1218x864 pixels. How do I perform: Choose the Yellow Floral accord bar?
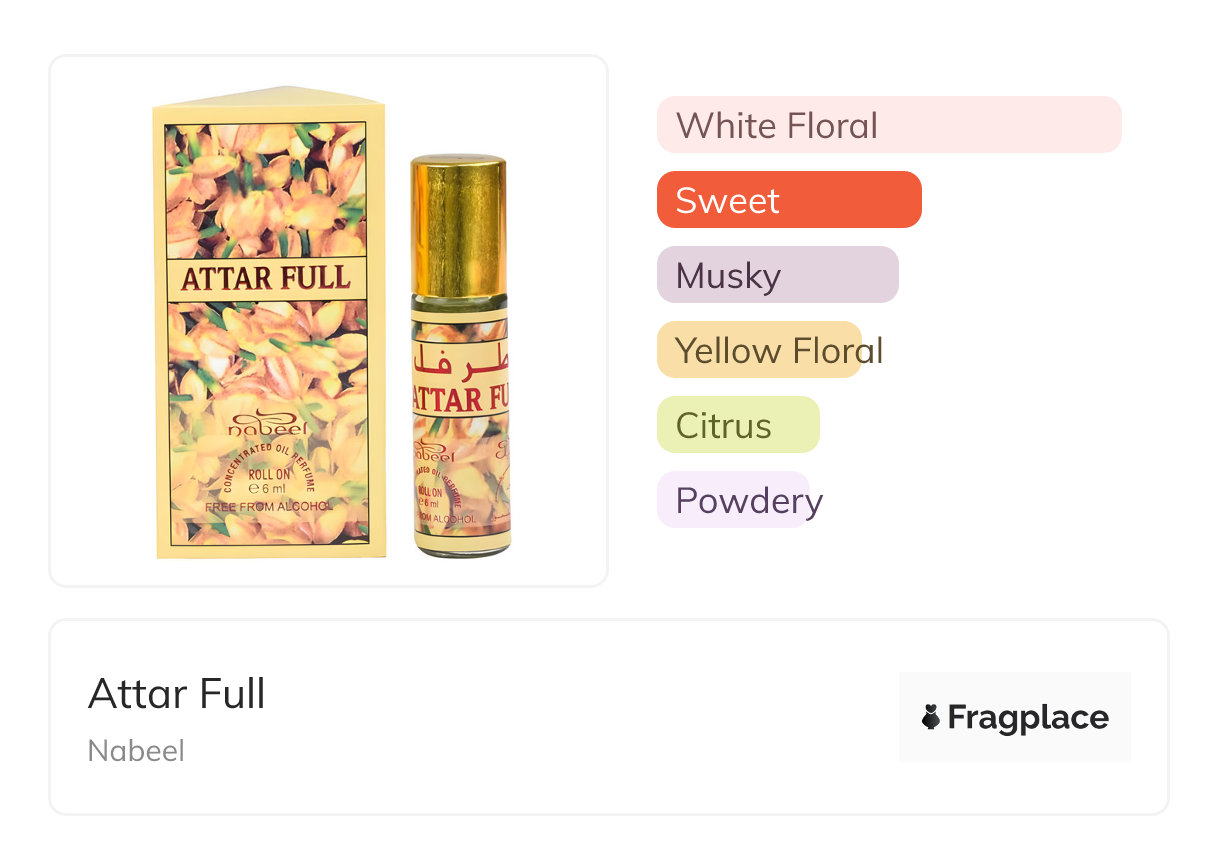tap(759, 350)
